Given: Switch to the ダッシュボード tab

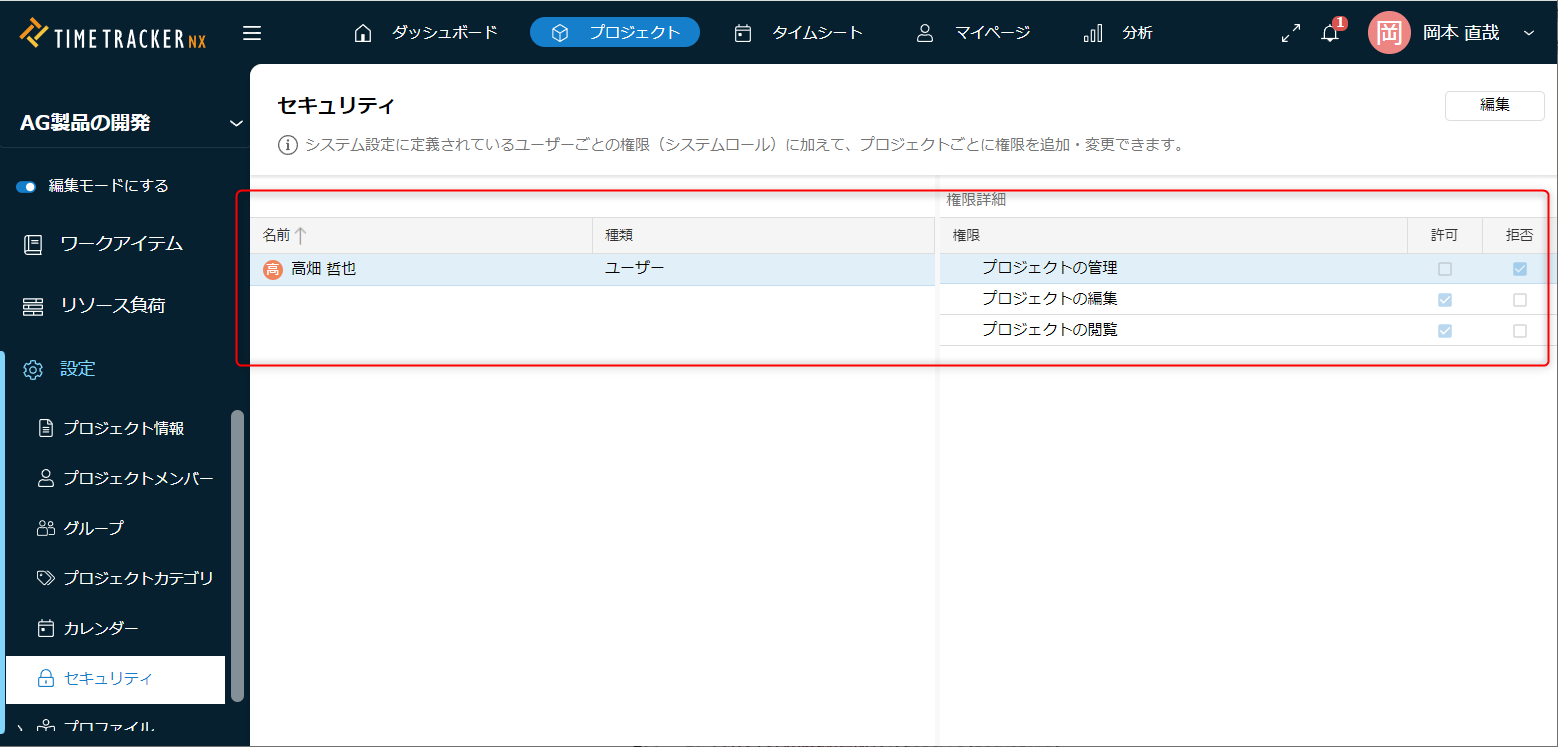Looking at the screenshot, I should 426,33.
